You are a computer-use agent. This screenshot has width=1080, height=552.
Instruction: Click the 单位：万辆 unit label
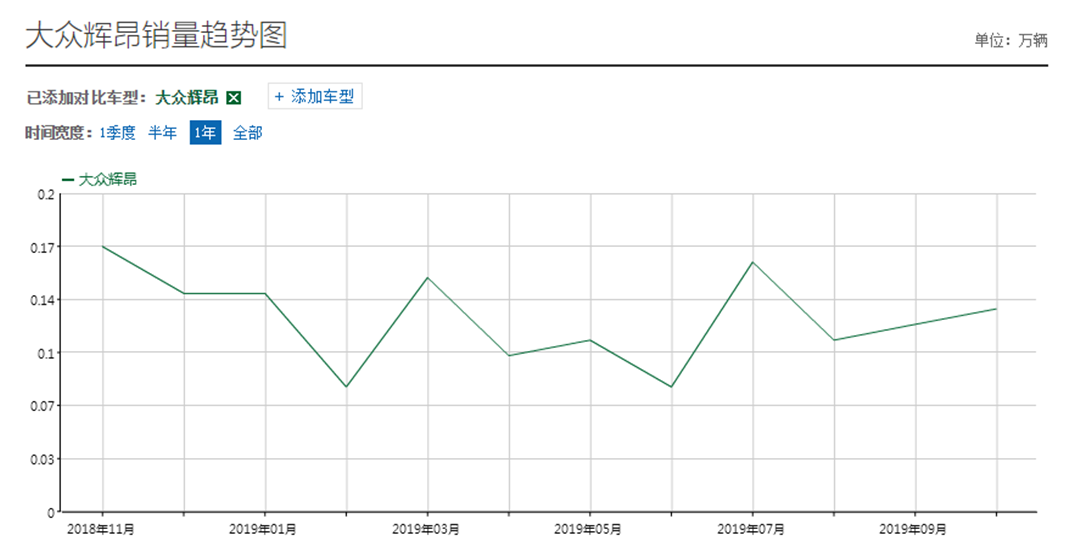click(x=1010, y=40)
